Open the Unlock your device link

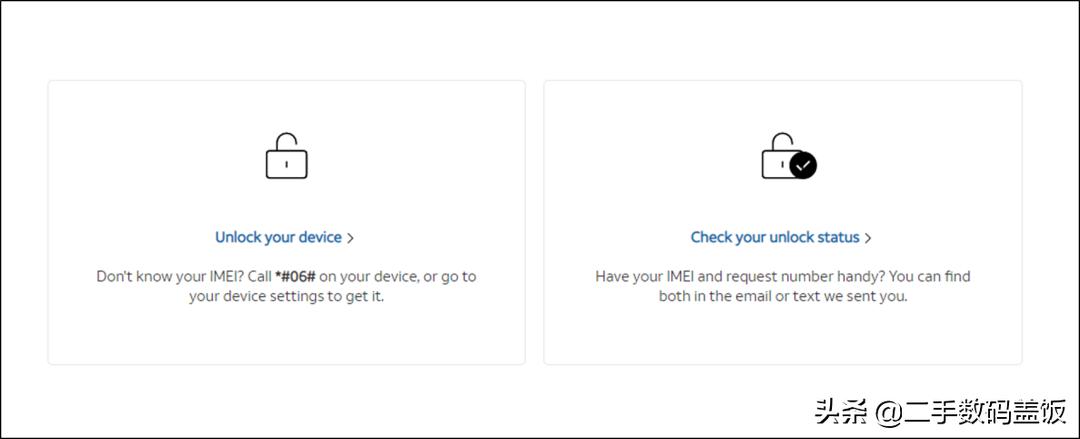[x=278, y=237]
